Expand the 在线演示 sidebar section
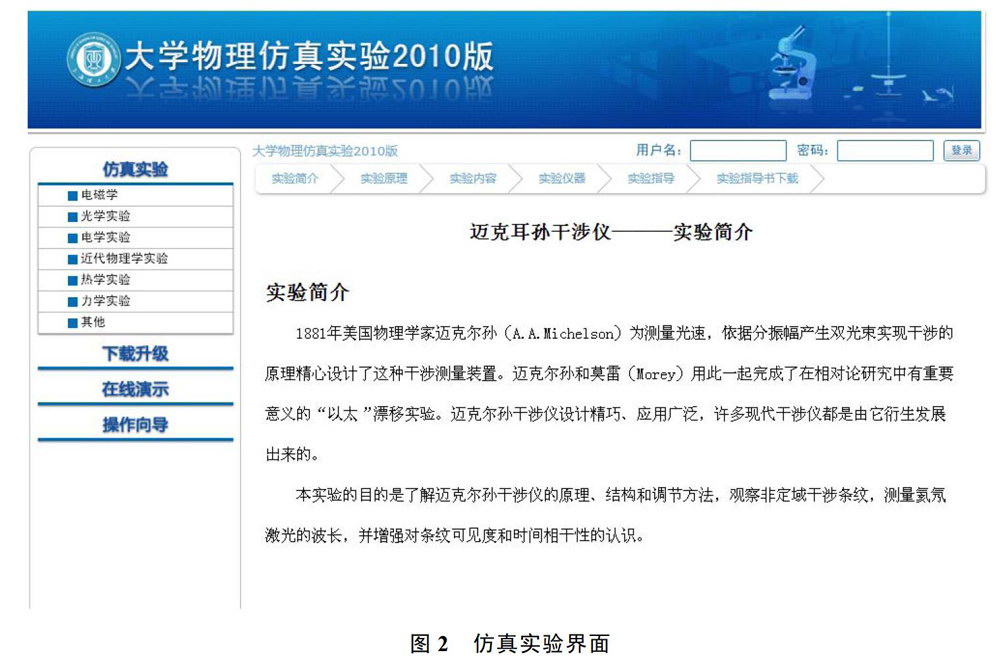The width and height of the screenshot is (1000, 661). coord(135,389)
